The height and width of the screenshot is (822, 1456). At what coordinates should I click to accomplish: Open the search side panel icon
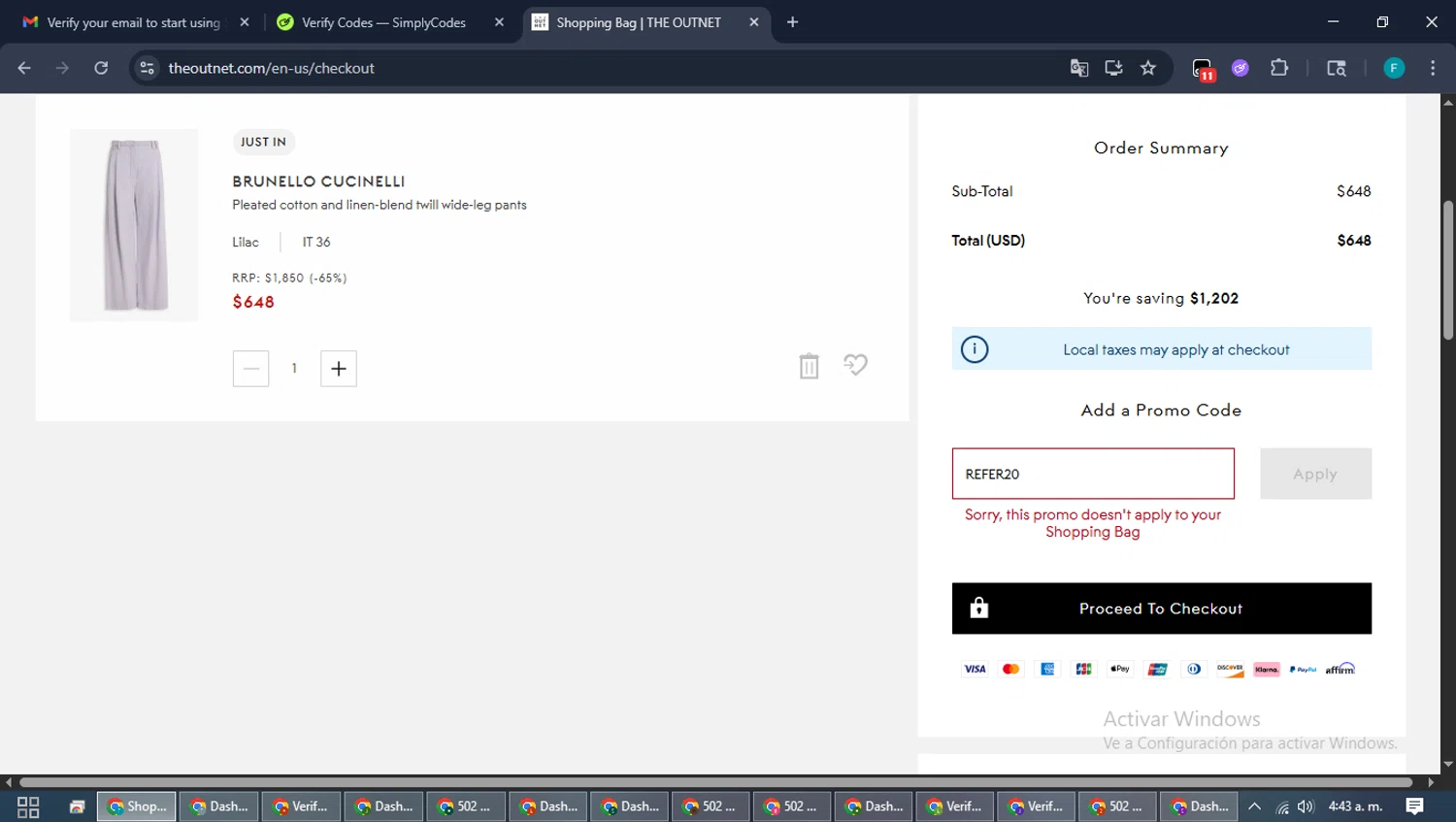1337,68
